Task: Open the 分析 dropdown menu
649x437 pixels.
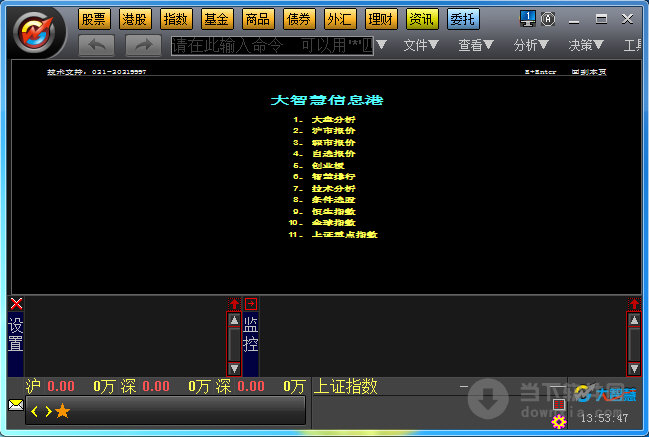Action: coord(531,45)
